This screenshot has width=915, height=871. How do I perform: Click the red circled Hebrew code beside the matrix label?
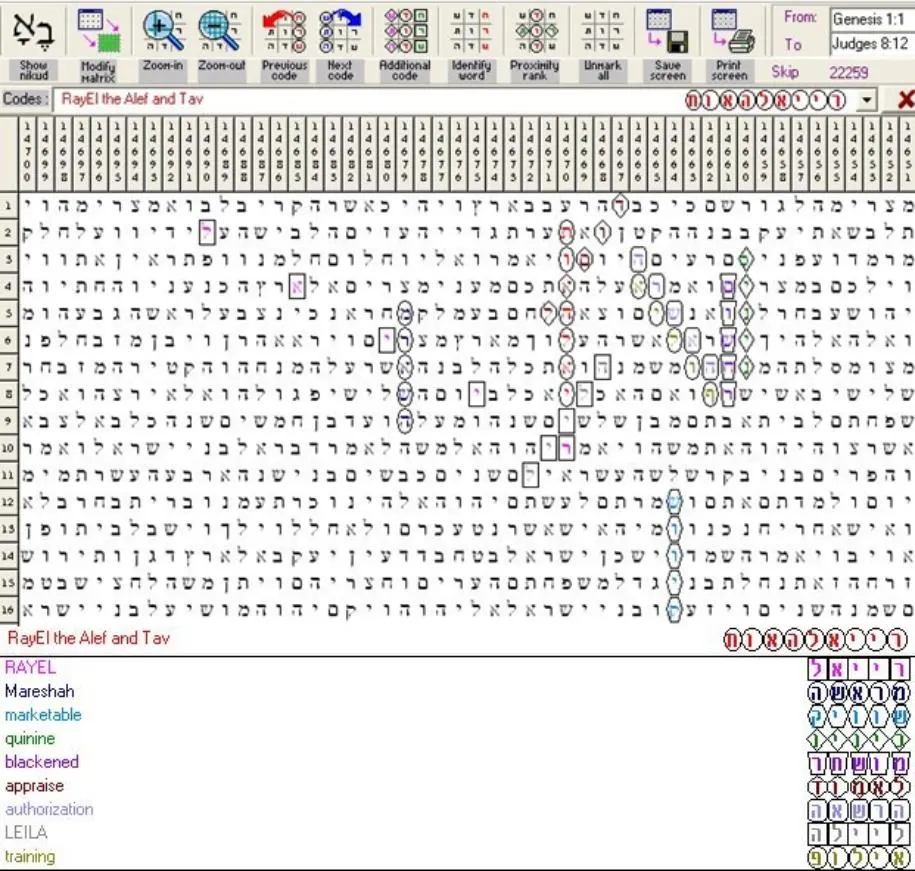pos(815,640)
